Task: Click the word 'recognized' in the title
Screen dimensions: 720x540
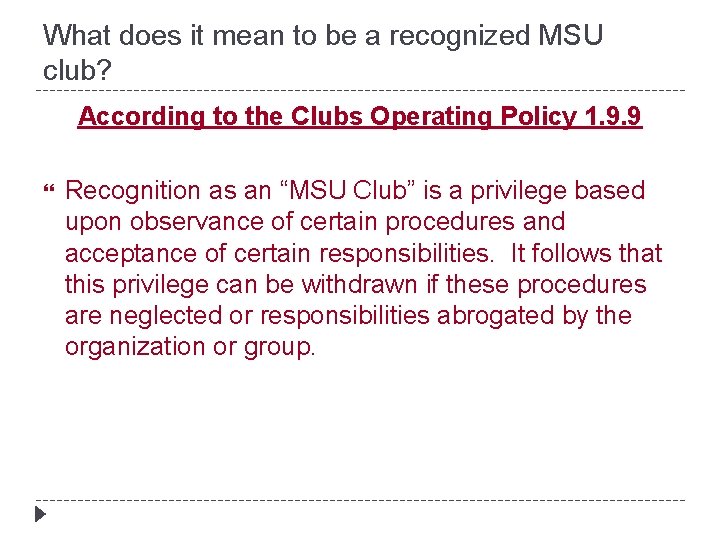Action: coord(460,36)
